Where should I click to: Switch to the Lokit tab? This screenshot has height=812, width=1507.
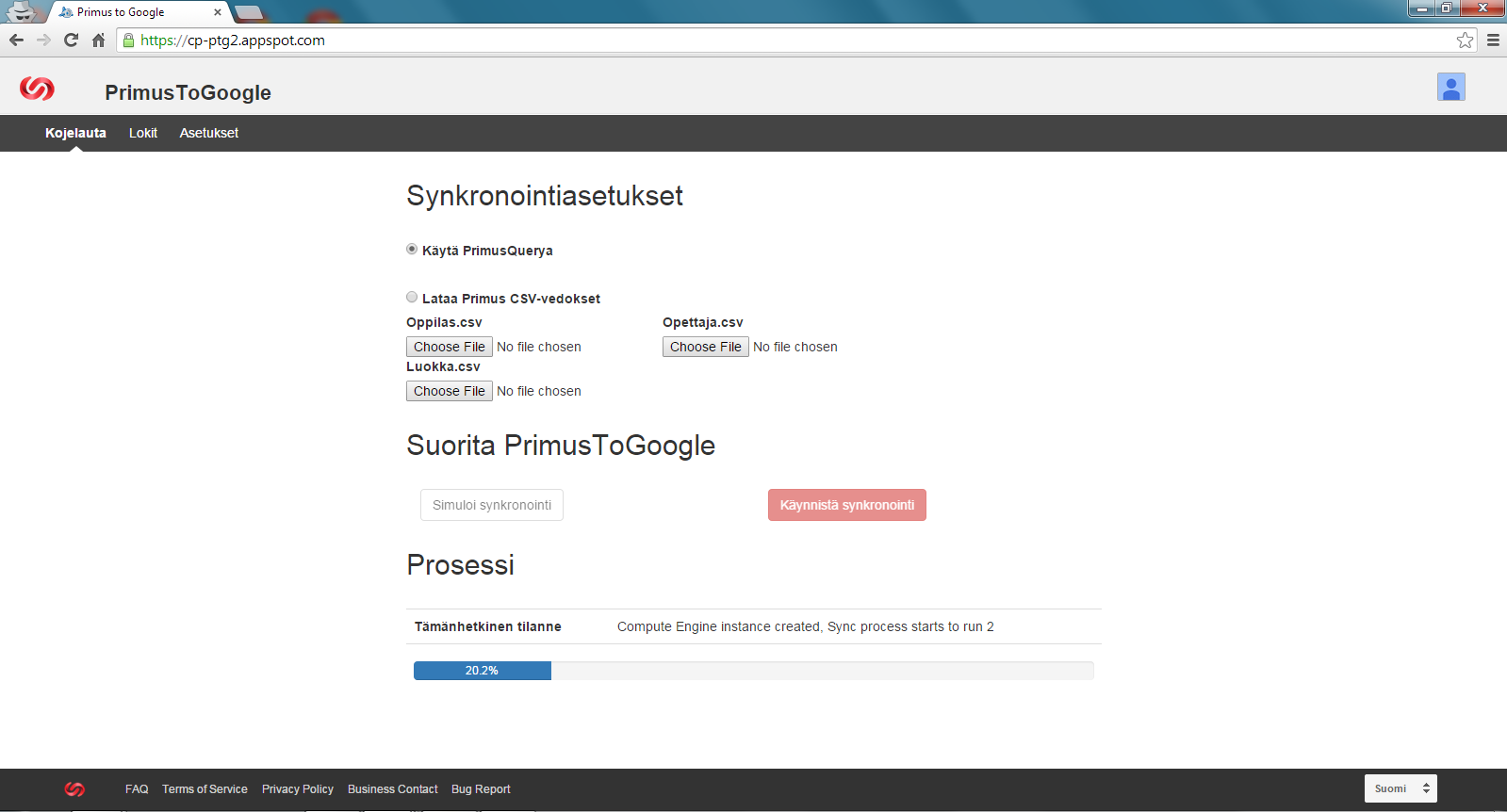(143, 133)
